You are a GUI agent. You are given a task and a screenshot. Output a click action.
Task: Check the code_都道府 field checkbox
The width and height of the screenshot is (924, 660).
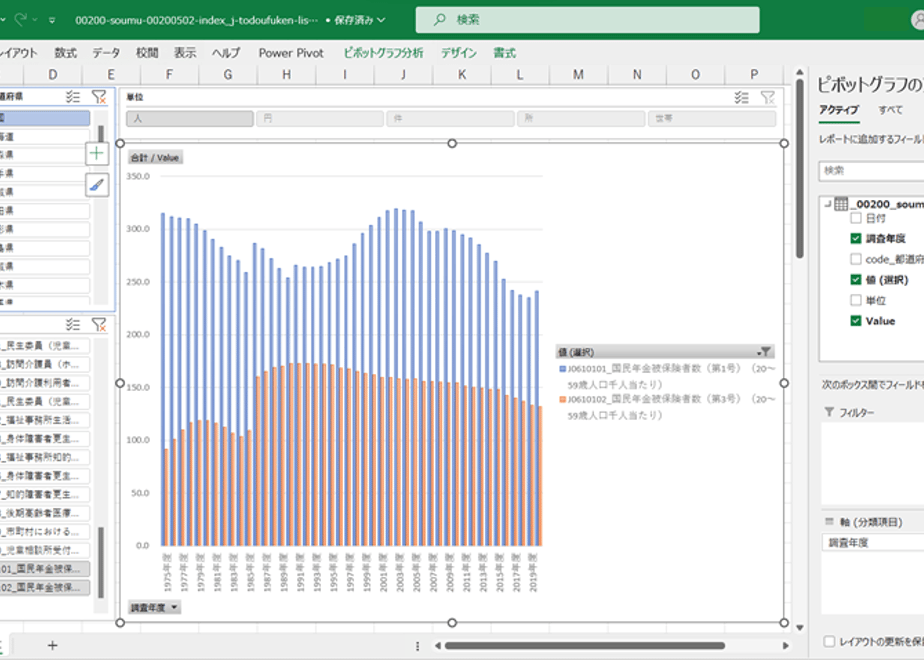pyautogui.click(x=856, y=259)
